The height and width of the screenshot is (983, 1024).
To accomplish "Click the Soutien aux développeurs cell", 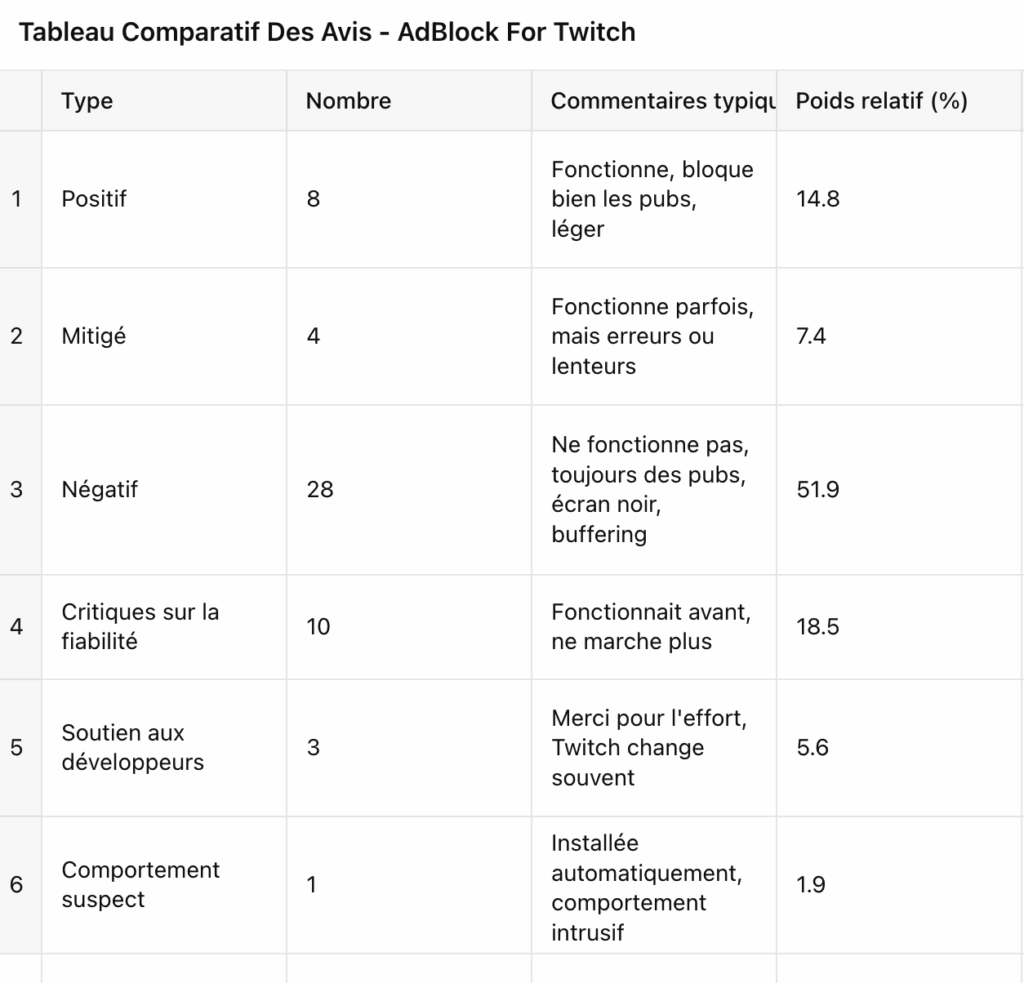I will pyautogui.click(x=164, y=748).
